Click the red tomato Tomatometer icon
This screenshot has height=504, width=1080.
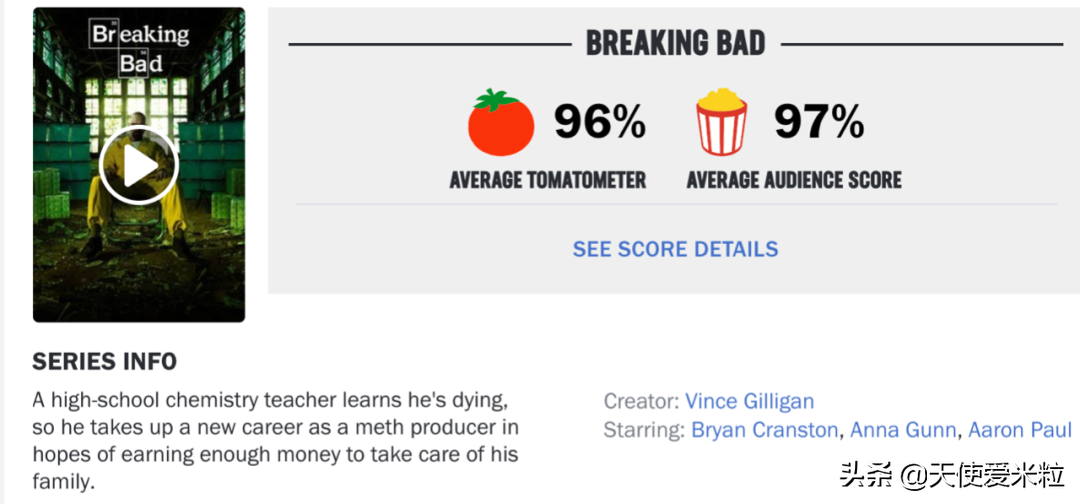(501, 123)
